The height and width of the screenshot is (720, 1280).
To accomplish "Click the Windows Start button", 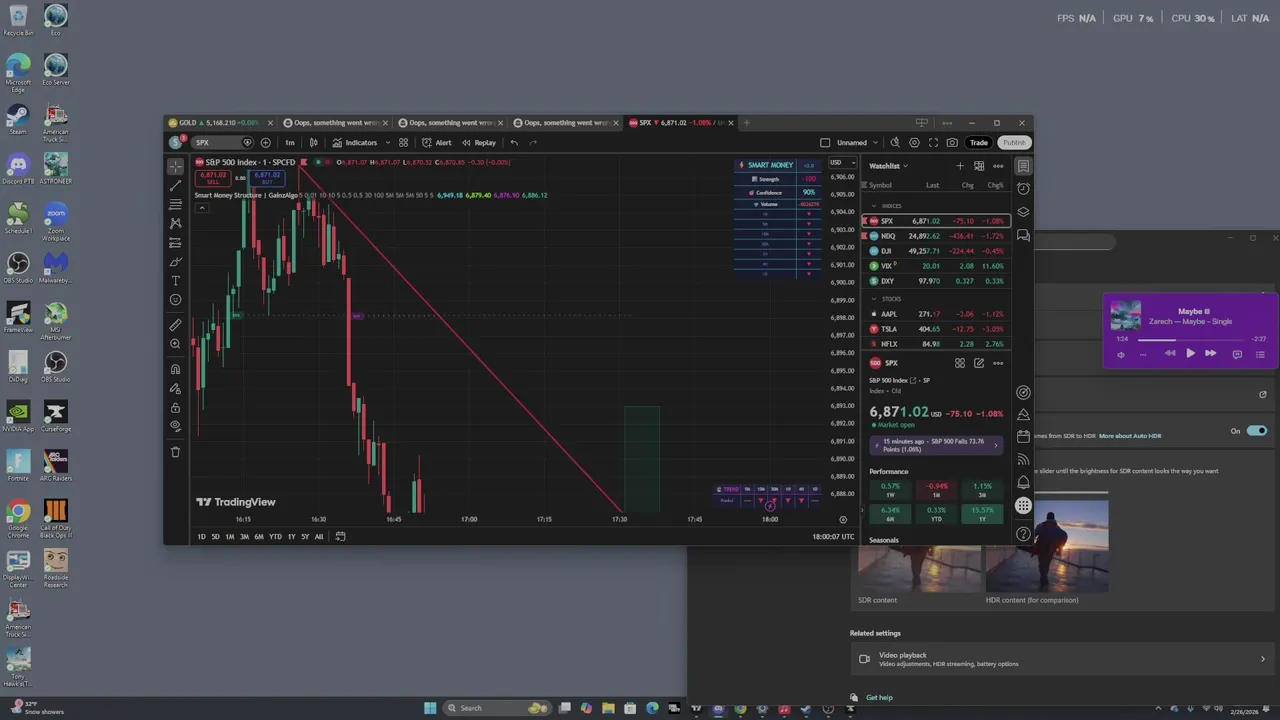I will (430, 708).
